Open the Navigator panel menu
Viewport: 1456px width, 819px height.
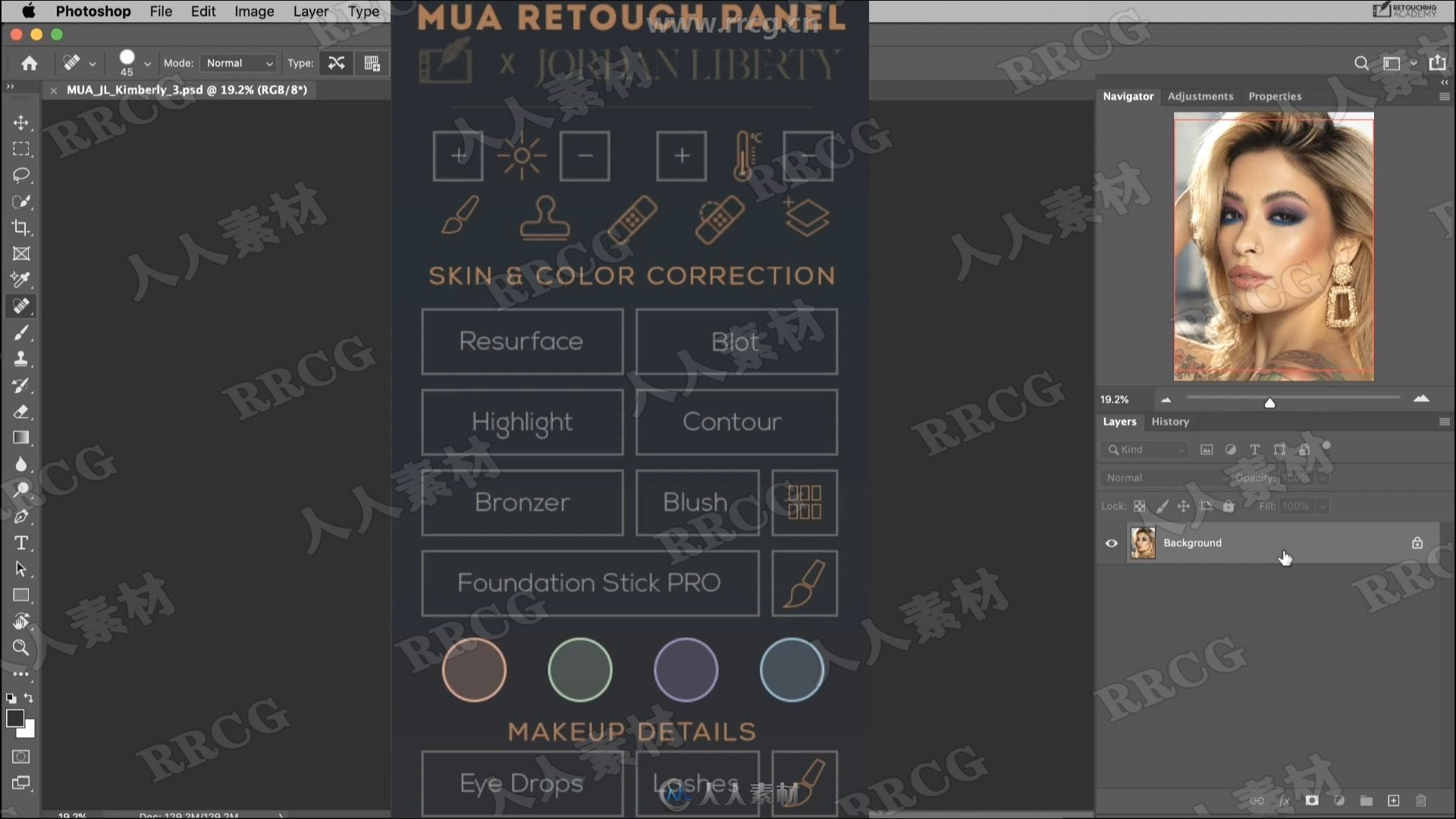pos(1444,96)
